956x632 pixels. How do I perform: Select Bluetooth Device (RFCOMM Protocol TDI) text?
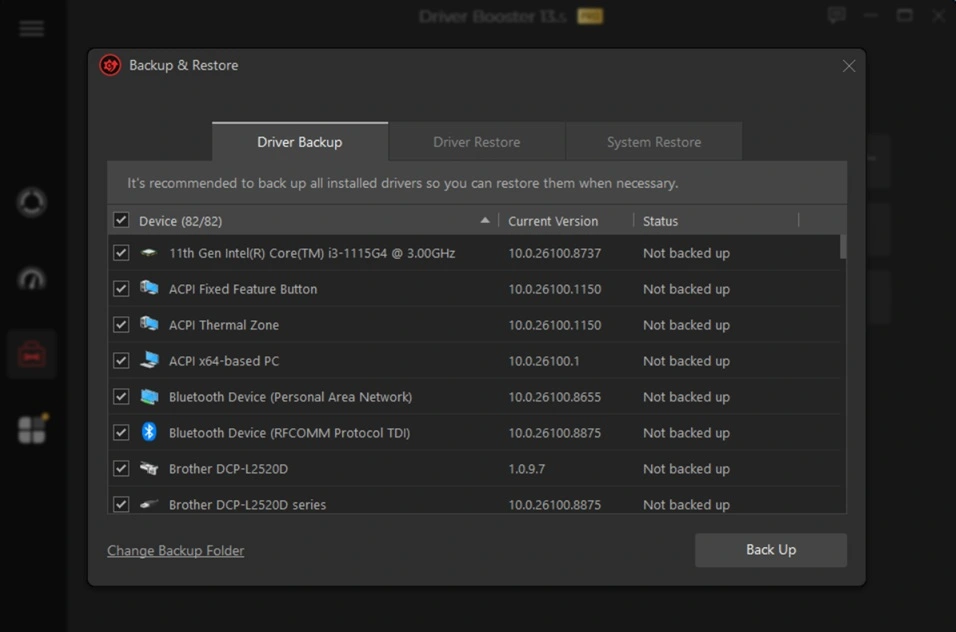(289, 433)
